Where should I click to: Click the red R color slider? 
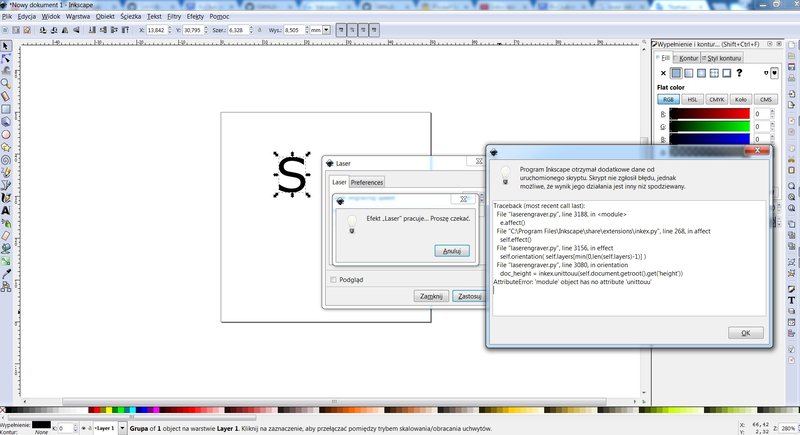click(710, 114)
